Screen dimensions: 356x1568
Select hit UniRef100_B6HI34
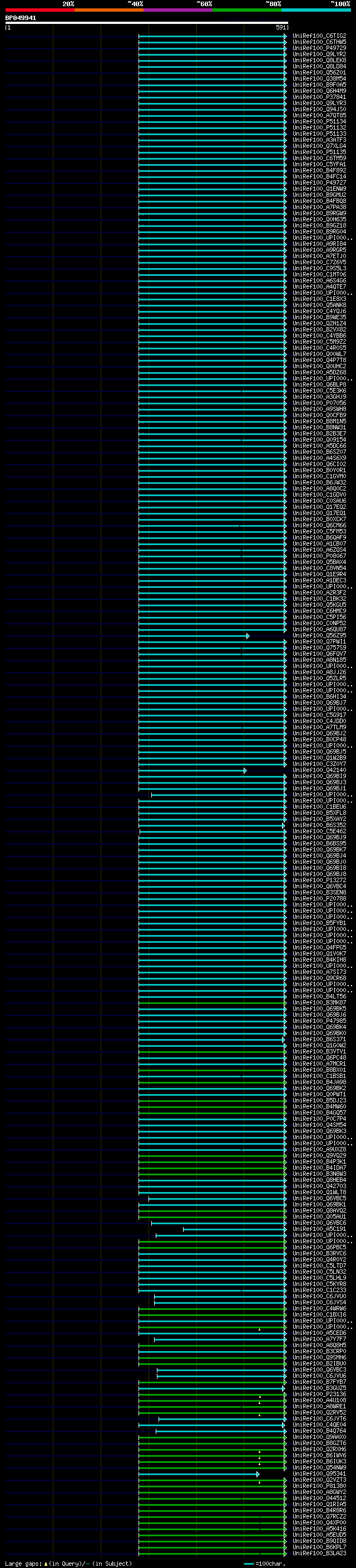(319, 697)
